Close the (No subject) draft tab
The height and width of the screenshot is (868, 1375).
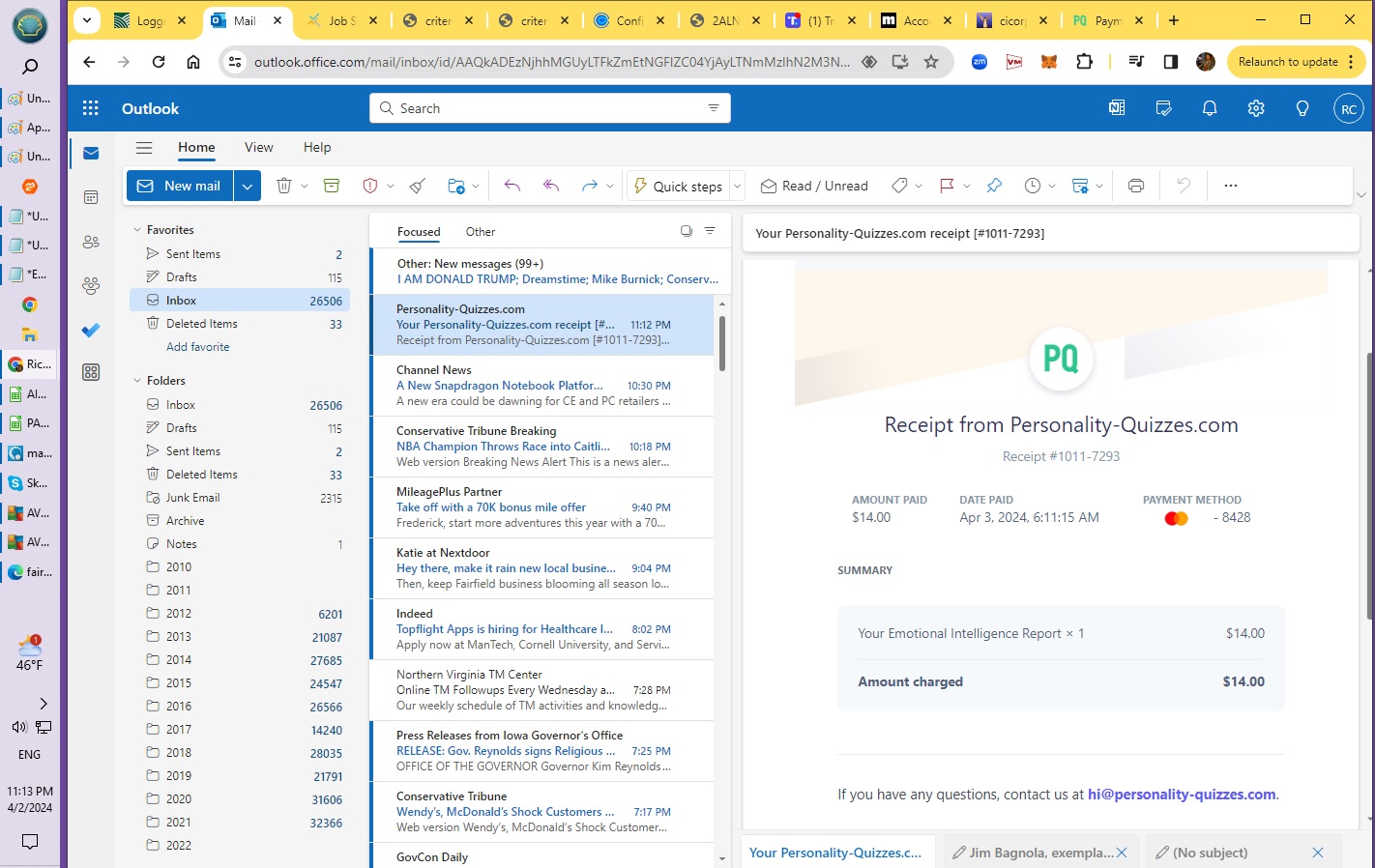(1318, 853)
